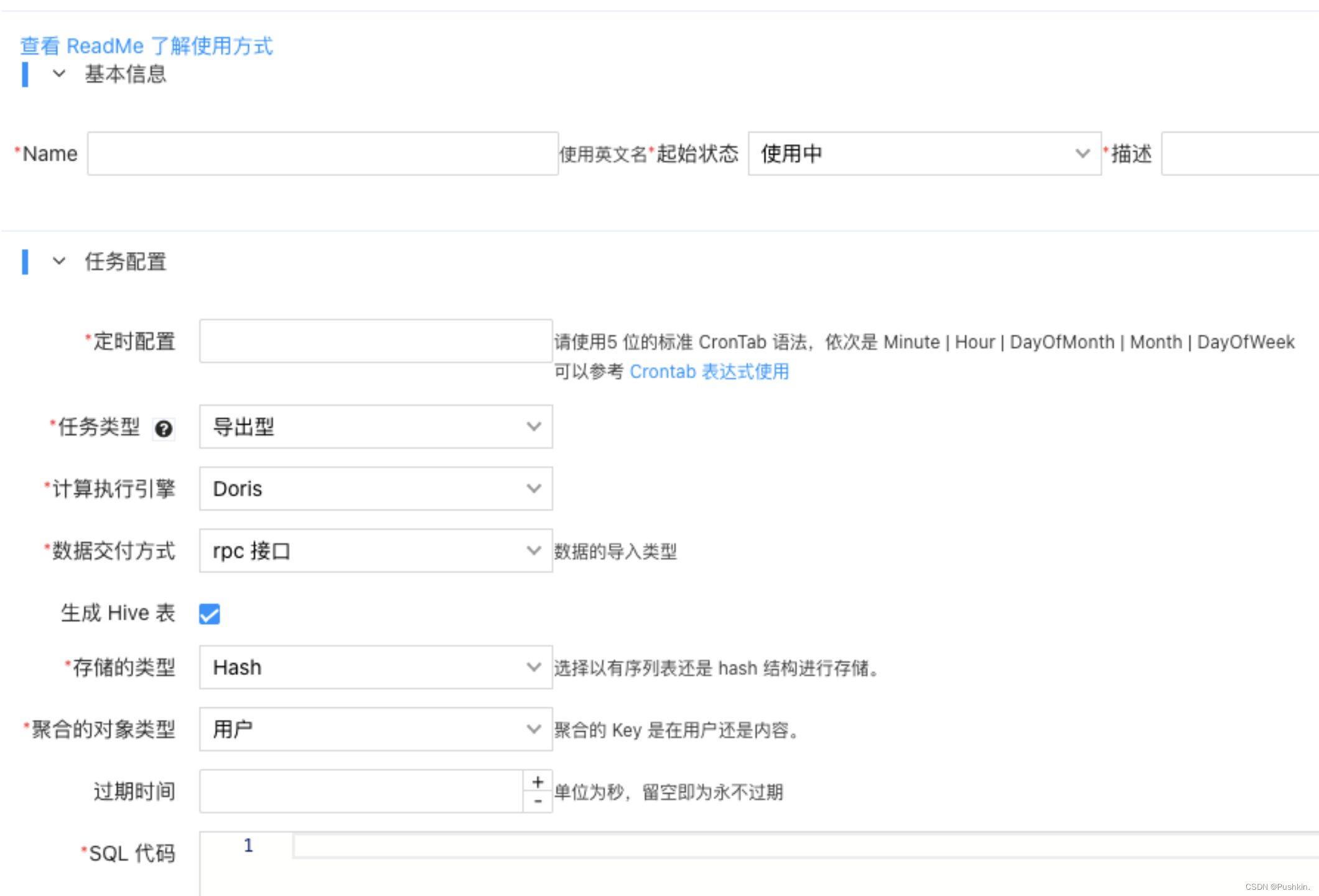Screen dimensions: 1319x896
Task: Collapse the 任务配置 section chevron
Action: pos(59,261)
